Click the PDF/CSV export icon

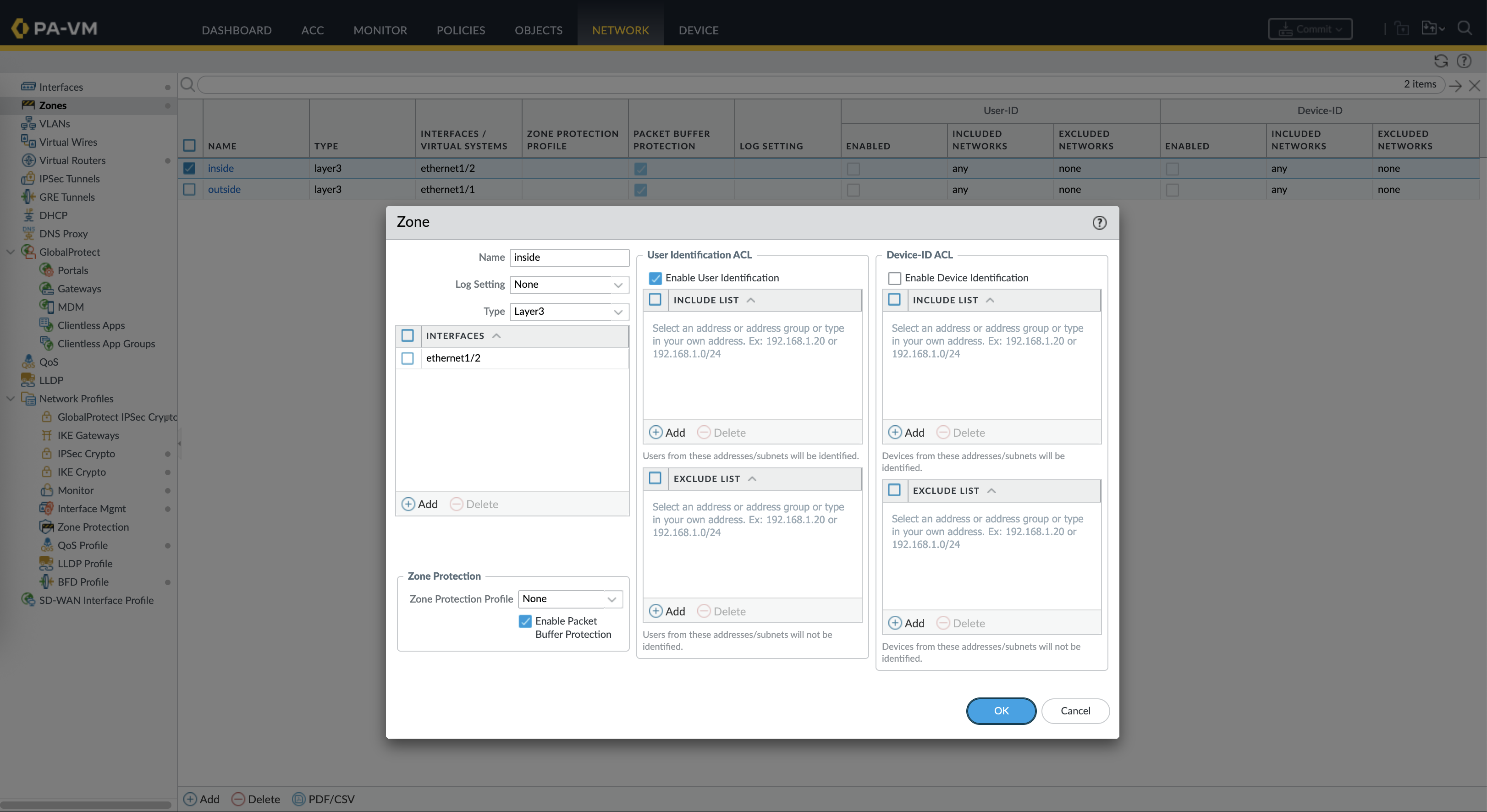click(298, 799)
